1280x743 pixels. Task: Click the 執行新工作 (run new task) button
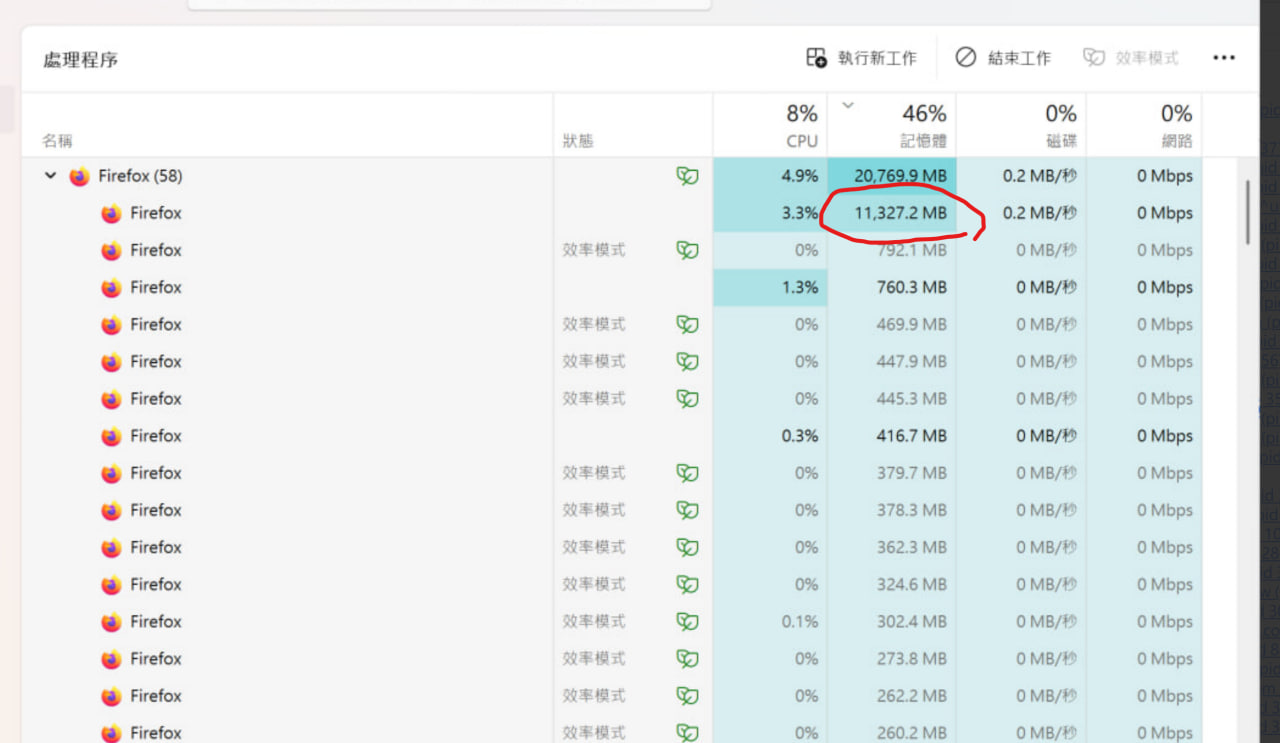pyautogui.click(x=861, y=58)
